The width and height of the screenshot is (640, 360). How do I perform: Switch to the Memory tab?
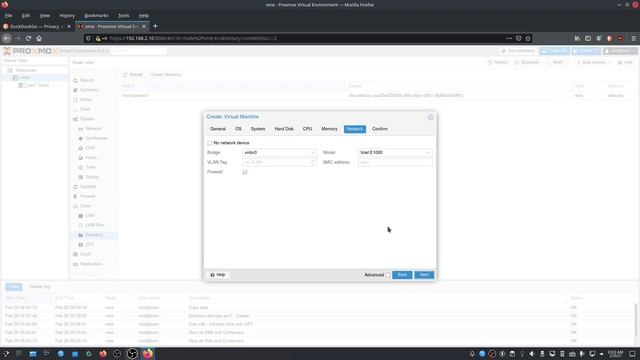(329, 129)
